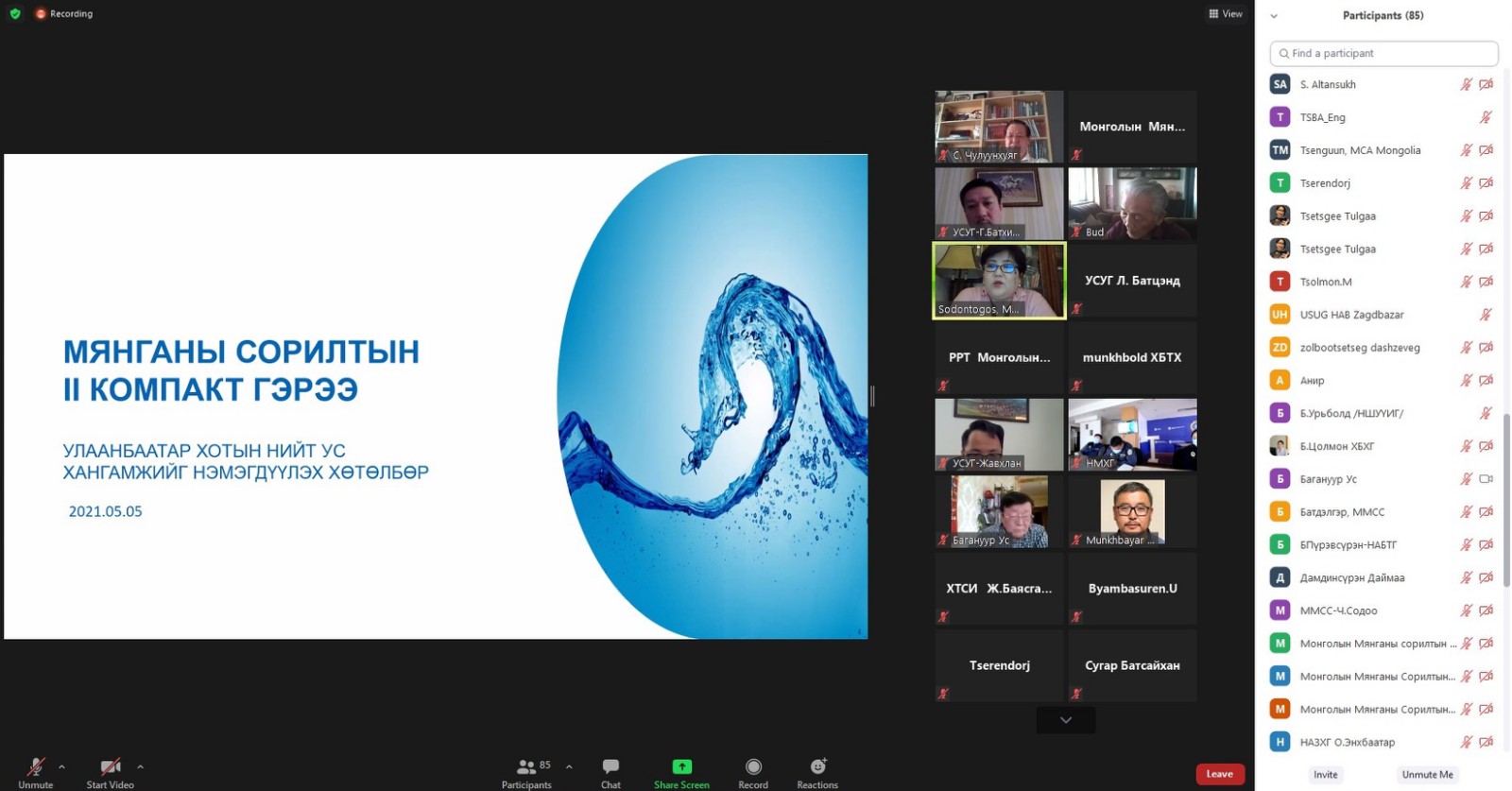Expand video options arrow next to Start Video
Viewport: 1512px width, 791px height.
coord(141,767)
